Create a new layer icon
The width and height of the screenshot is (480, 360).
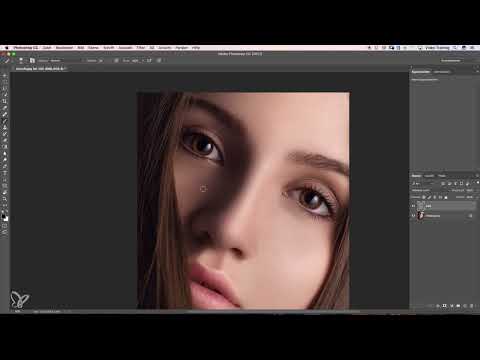(x=465, y=306)
